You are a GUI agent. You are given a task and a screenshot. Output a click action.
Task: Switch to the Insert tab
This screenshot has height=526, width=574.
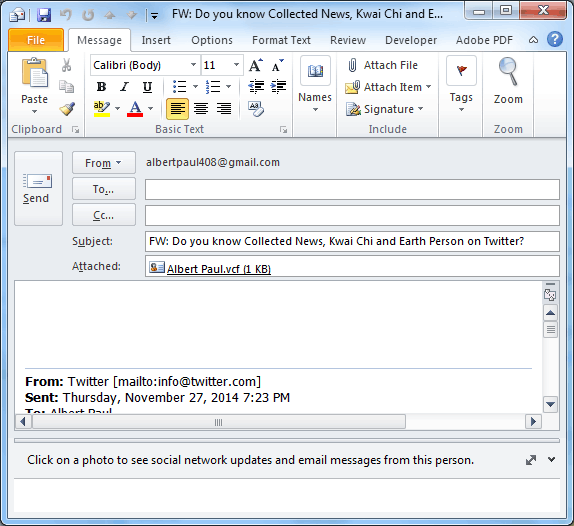tap(156, 40)
